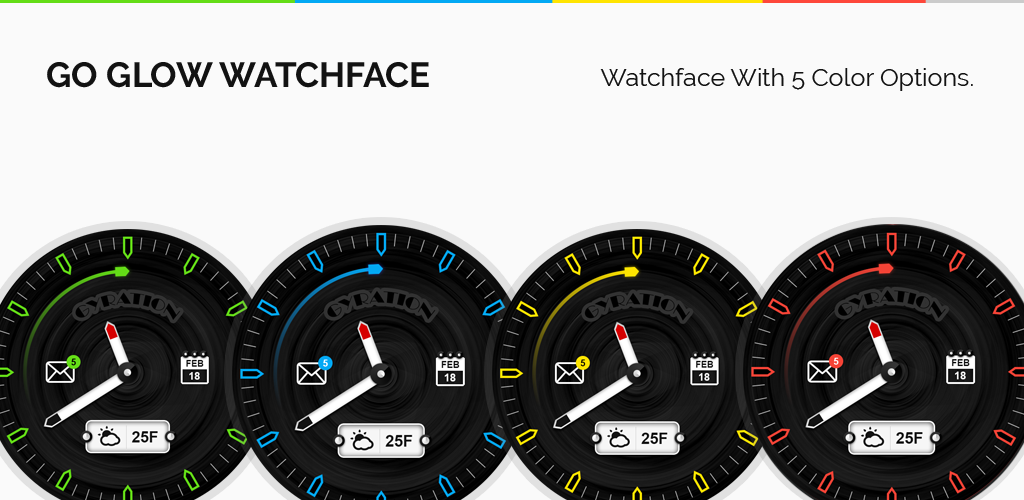The width and height of the screenshot is (1024, 500).
Task: Click the green notification badge showing 5
Action: point(73,362)
